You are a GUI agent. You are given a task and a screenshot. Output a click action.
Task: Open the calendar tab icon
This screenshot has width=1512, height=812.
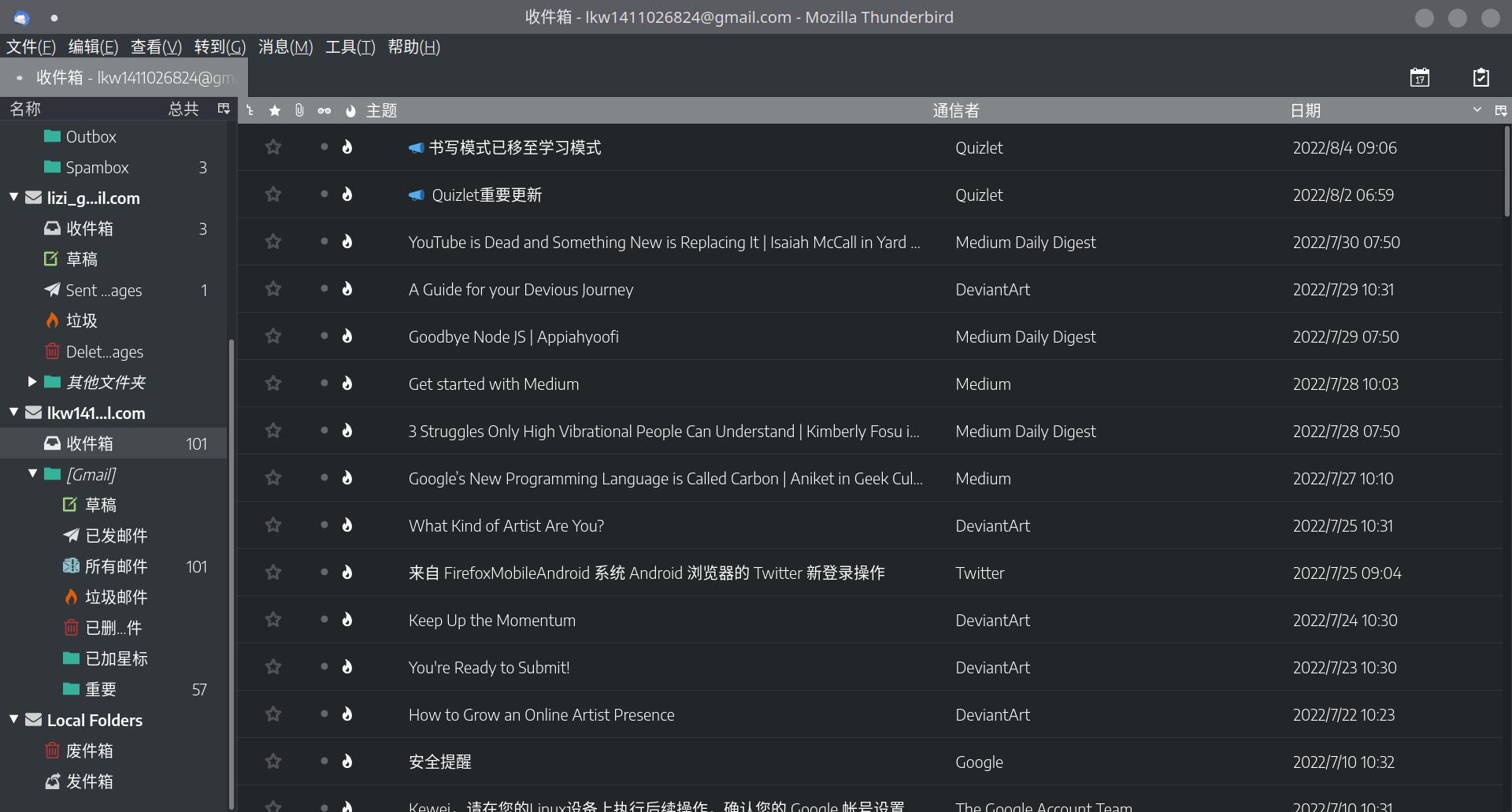pyautogui.click(x=1419, y=77)
